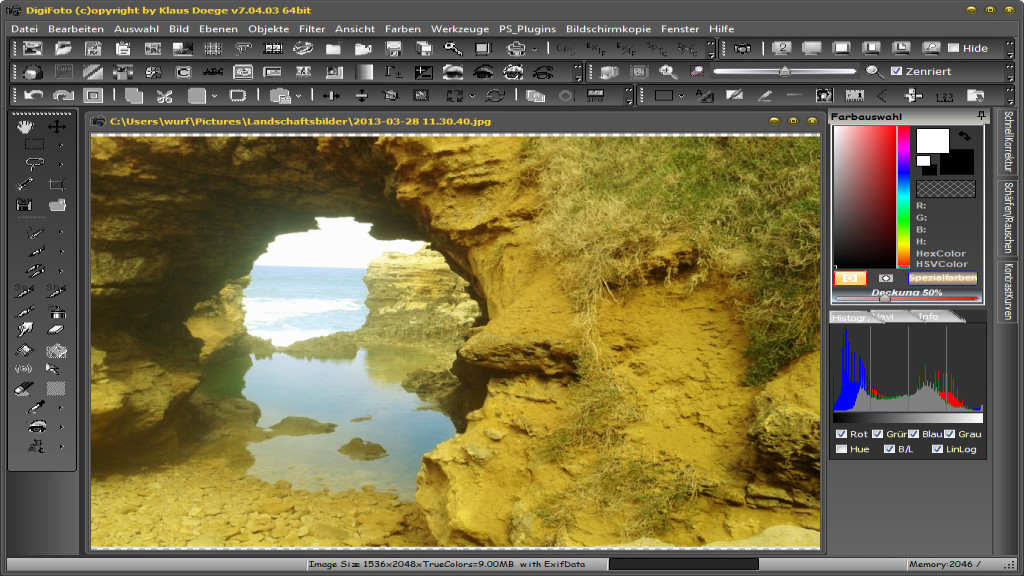Click the printer icon in toolbar
The image size is (1024, 576).
(x=516, y=48)
